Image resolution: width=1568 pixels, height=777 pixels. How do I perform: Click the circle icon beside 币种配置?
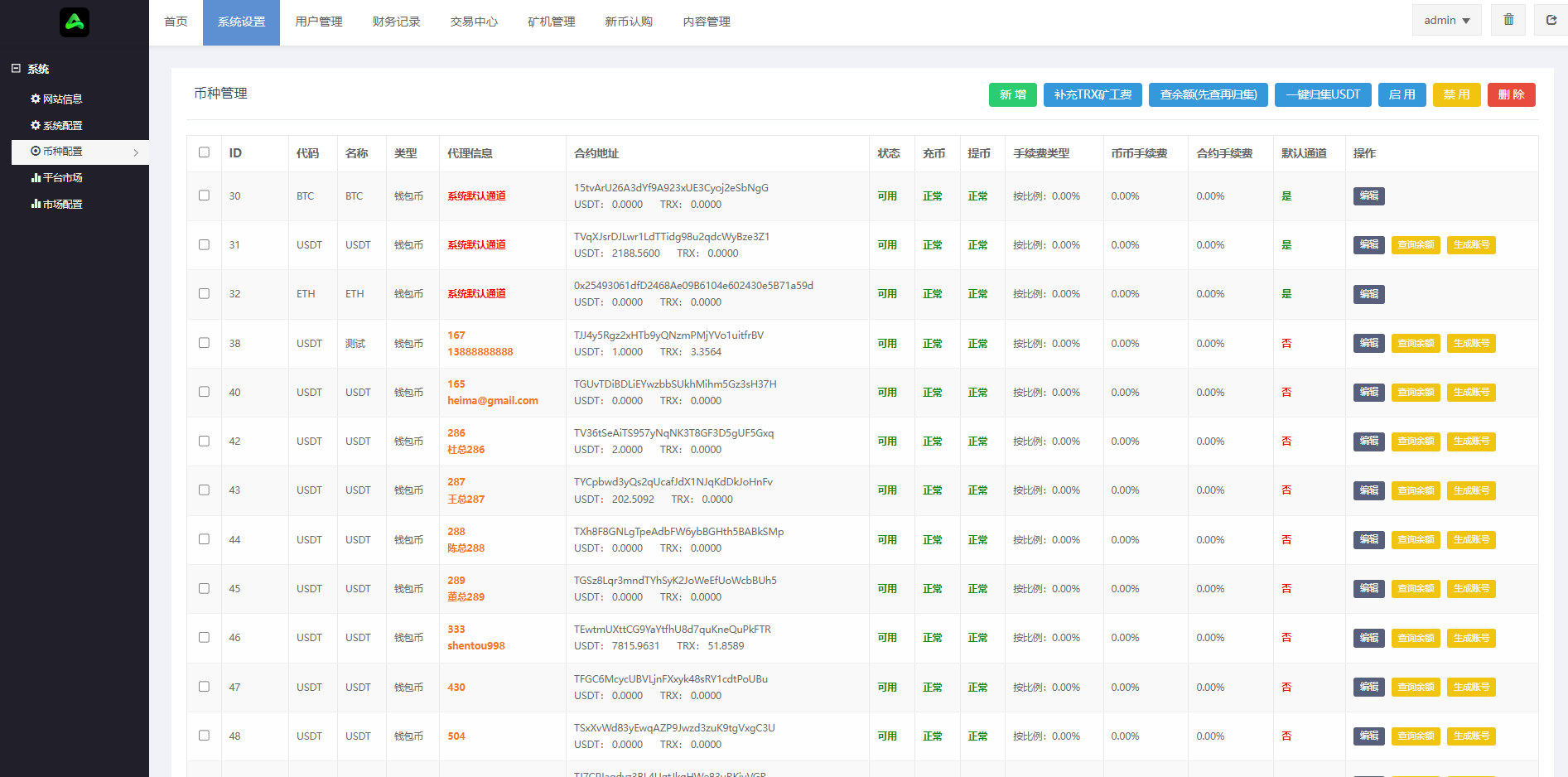(x=36, y=151)
